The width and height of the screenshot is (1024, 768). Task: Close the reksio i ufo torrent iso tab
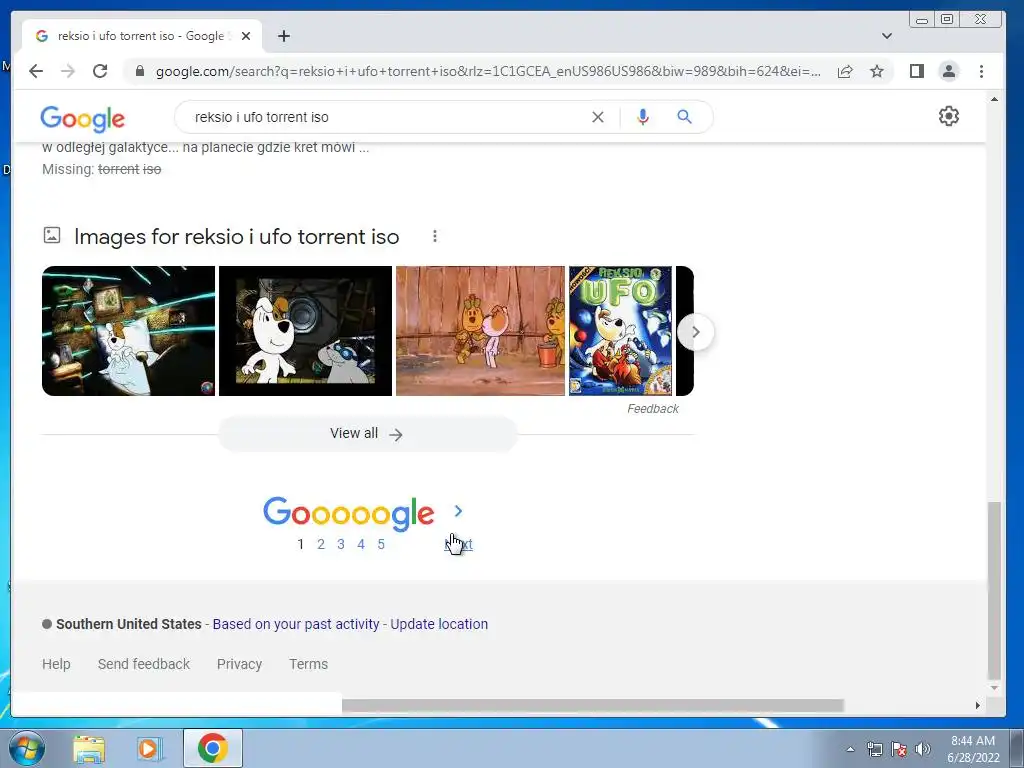tap(246, 36)
